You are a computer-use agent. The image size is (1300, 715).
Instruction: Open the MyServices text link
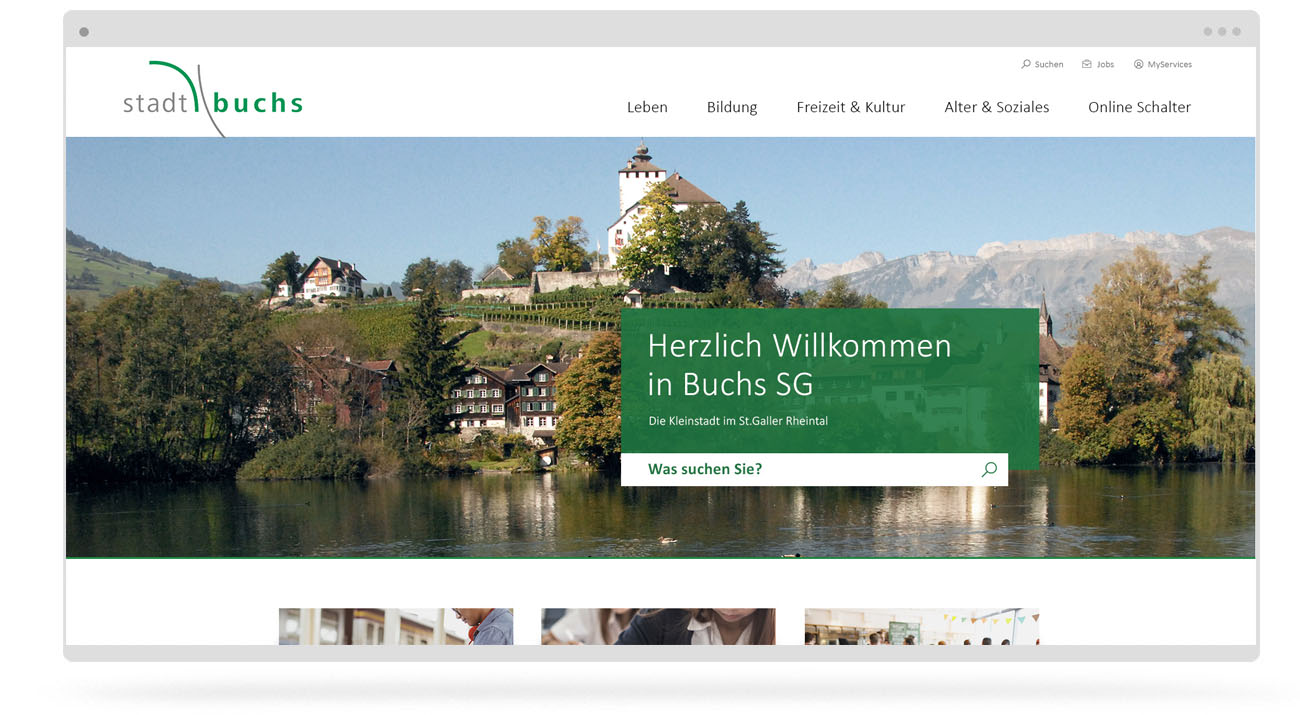tap(1169, 64)
